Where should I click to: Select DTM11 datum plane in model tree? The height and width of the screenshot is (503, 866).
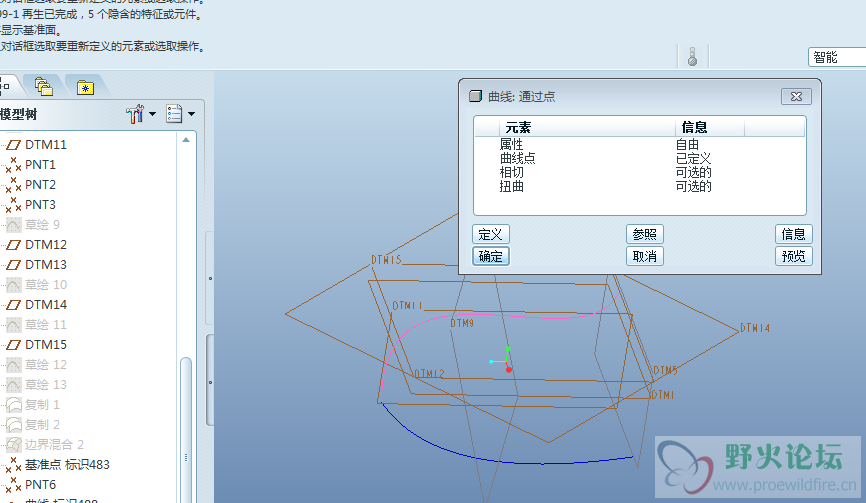(x=46, y=145)
